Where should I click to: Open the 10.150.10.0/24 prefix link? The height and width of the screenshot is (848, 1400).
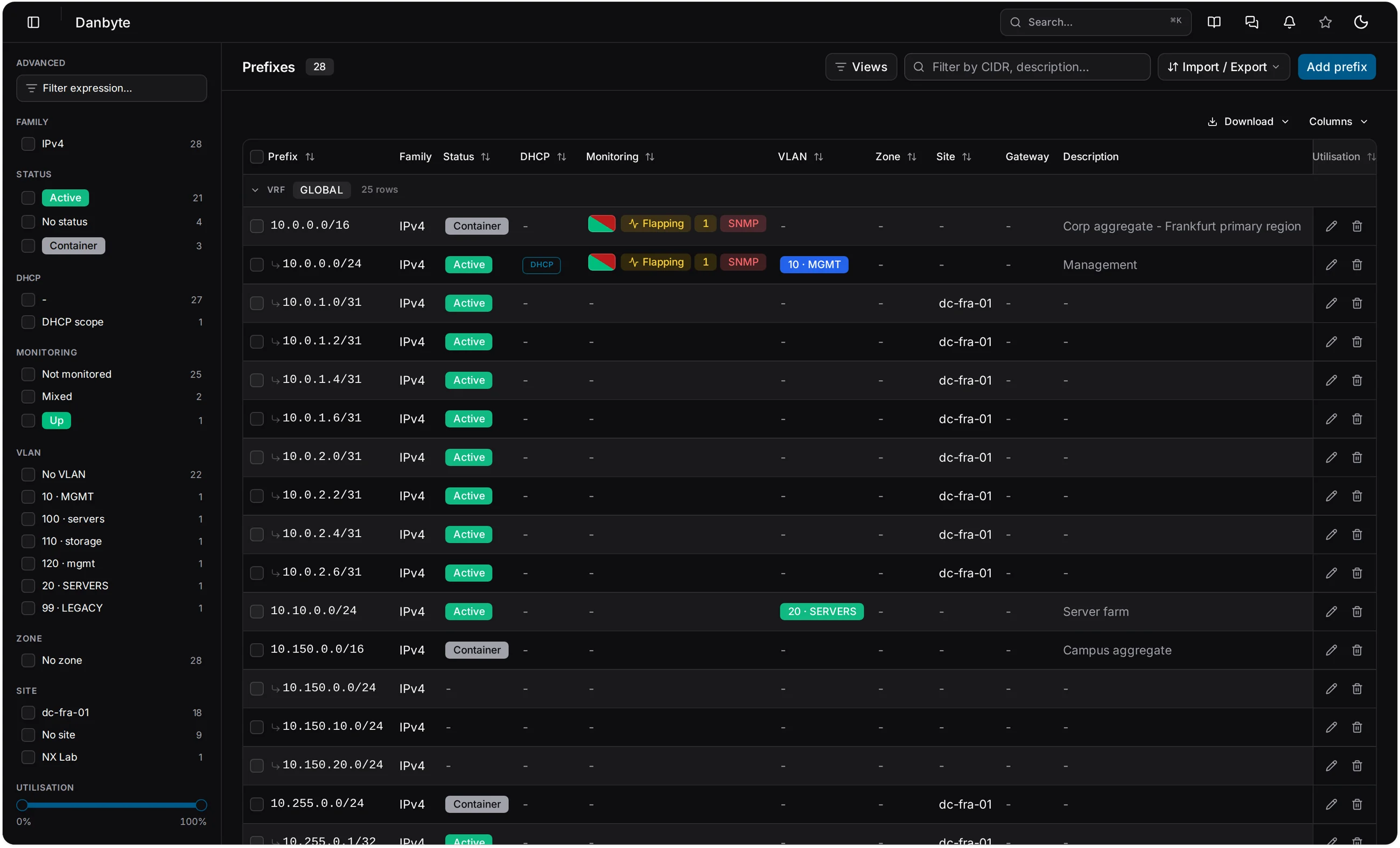(x=332, y=726)
